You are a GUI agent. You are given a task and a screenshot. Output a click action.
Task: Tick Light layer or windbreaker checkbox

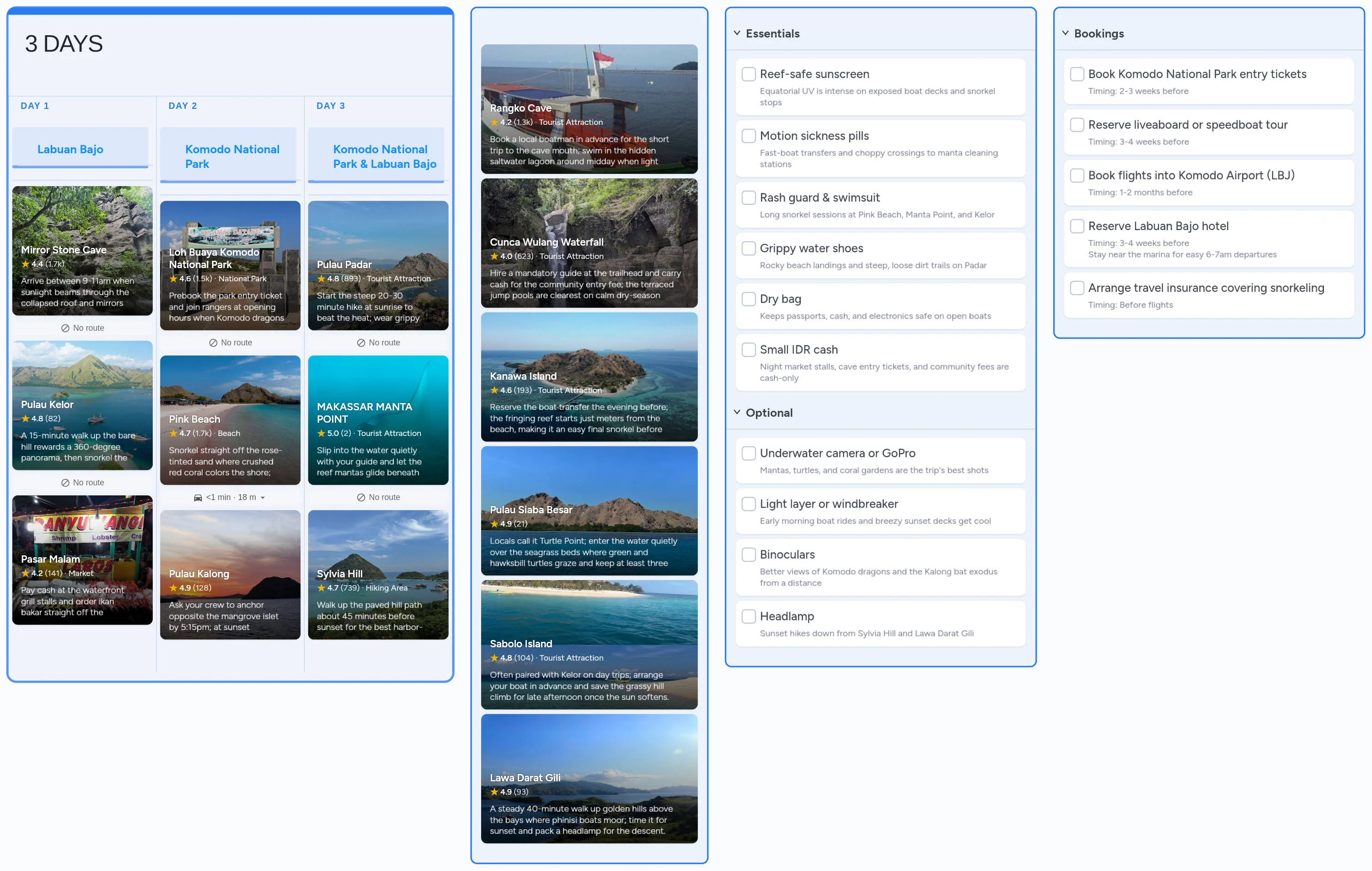[749, 504]
